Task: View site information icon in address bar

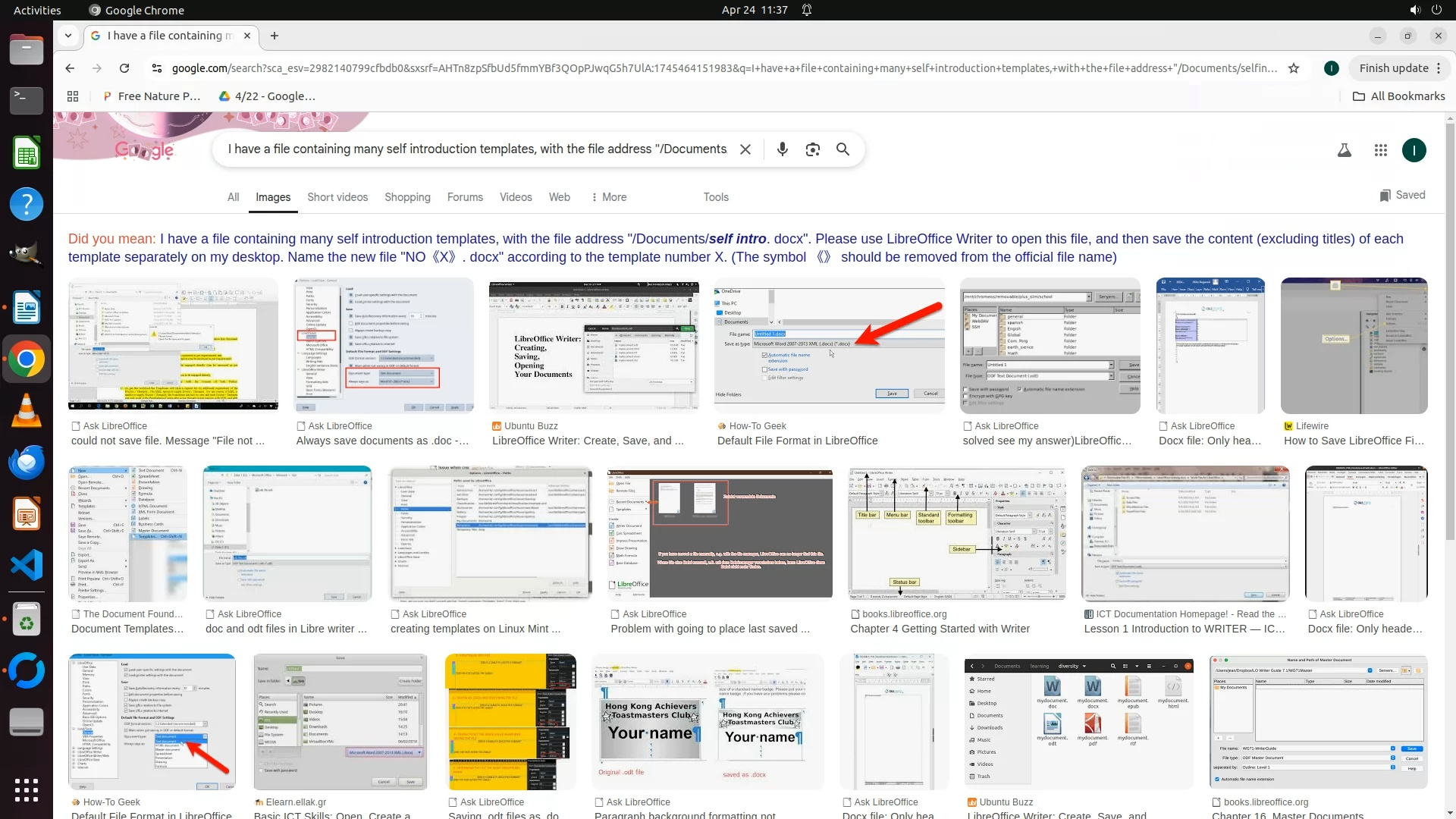Action: (x=157, y=68)
